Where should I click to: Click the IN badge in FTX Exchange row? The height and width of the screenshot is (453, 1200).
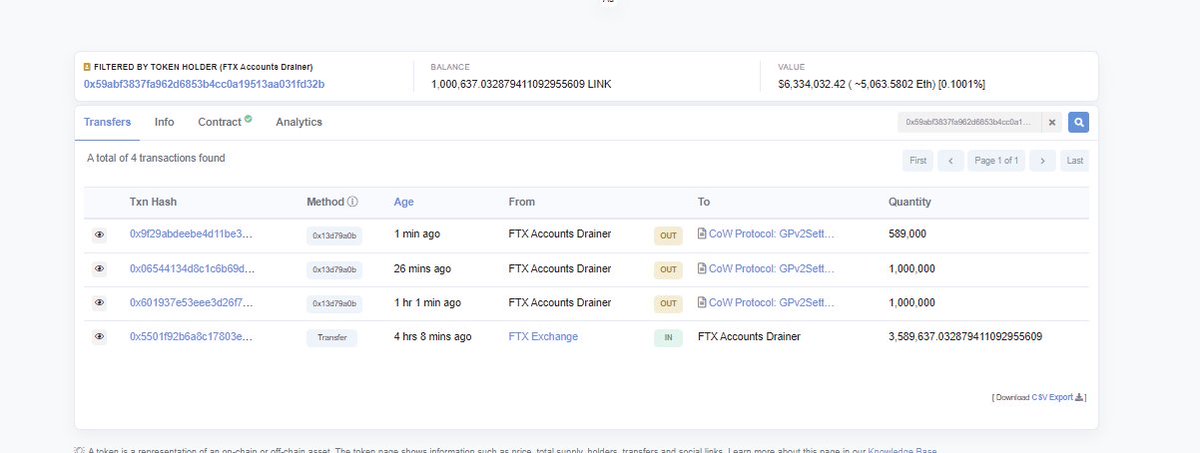(668, 338)
